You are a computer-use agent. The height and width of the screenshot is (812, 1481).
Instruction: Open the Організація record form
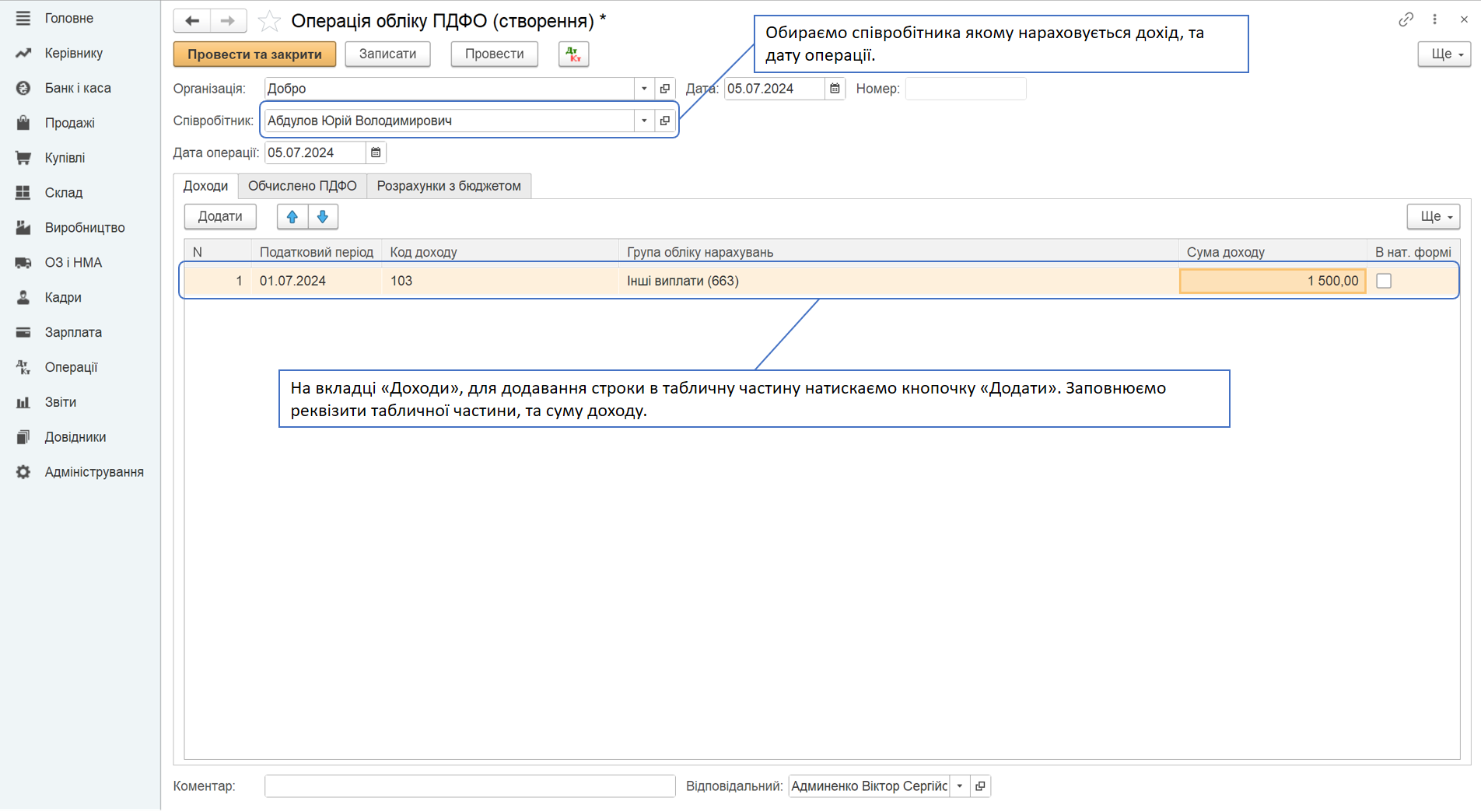[x=665, y=89]
